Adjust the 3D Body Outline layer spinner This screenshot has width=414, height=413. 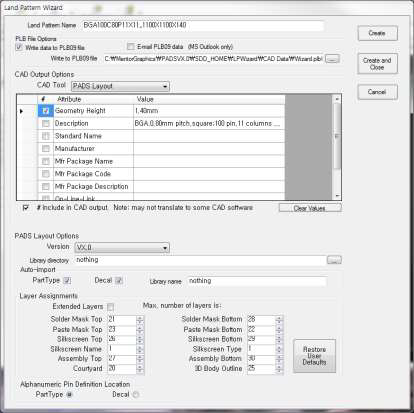tap(279, 369)
